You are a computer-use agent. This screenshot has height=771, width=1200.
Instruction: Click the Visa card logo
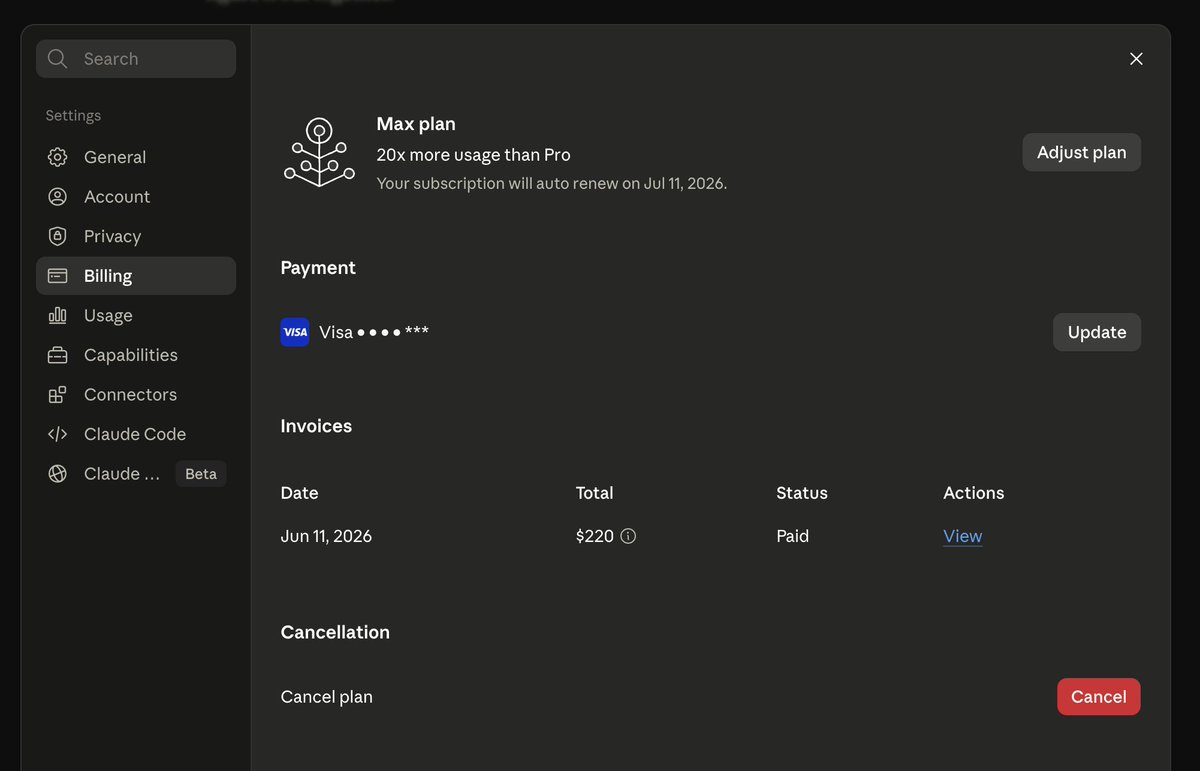[x=295, y=332]
